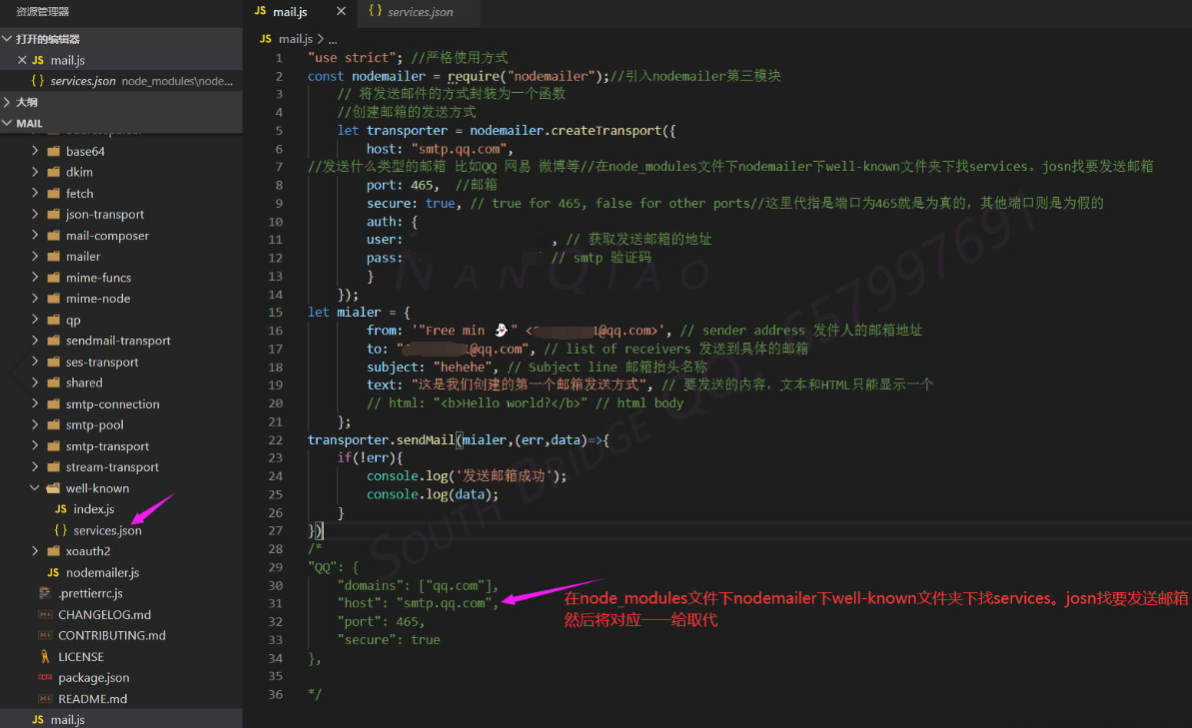1192x728 pixels.
Task: Expand the 大纲 section
Action: click(7, 102)
